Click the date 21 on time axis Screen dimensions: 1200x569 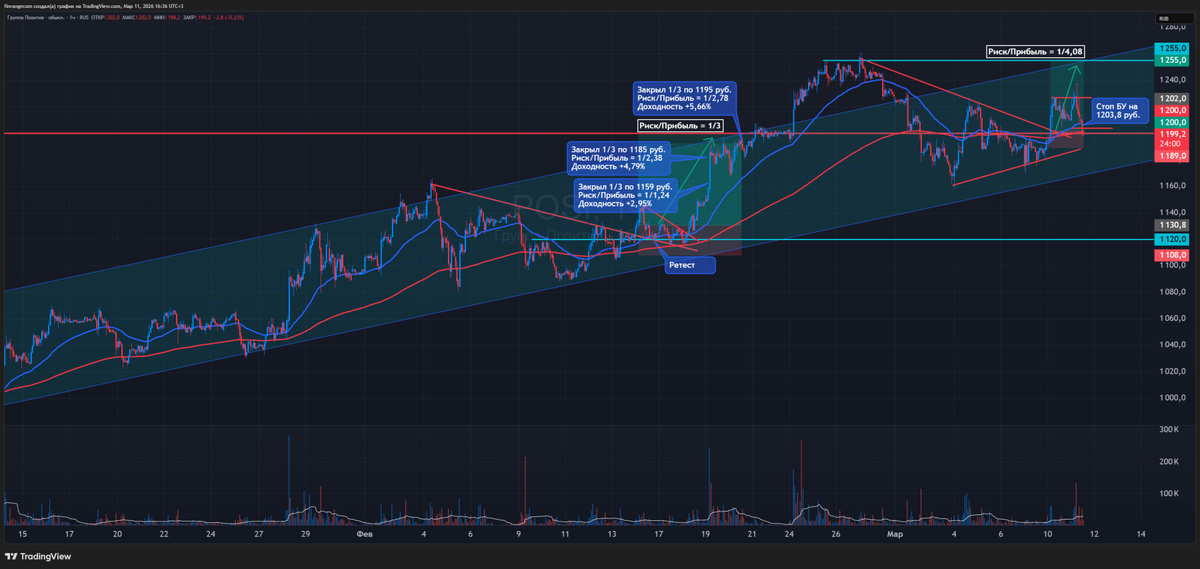[752, 535]
